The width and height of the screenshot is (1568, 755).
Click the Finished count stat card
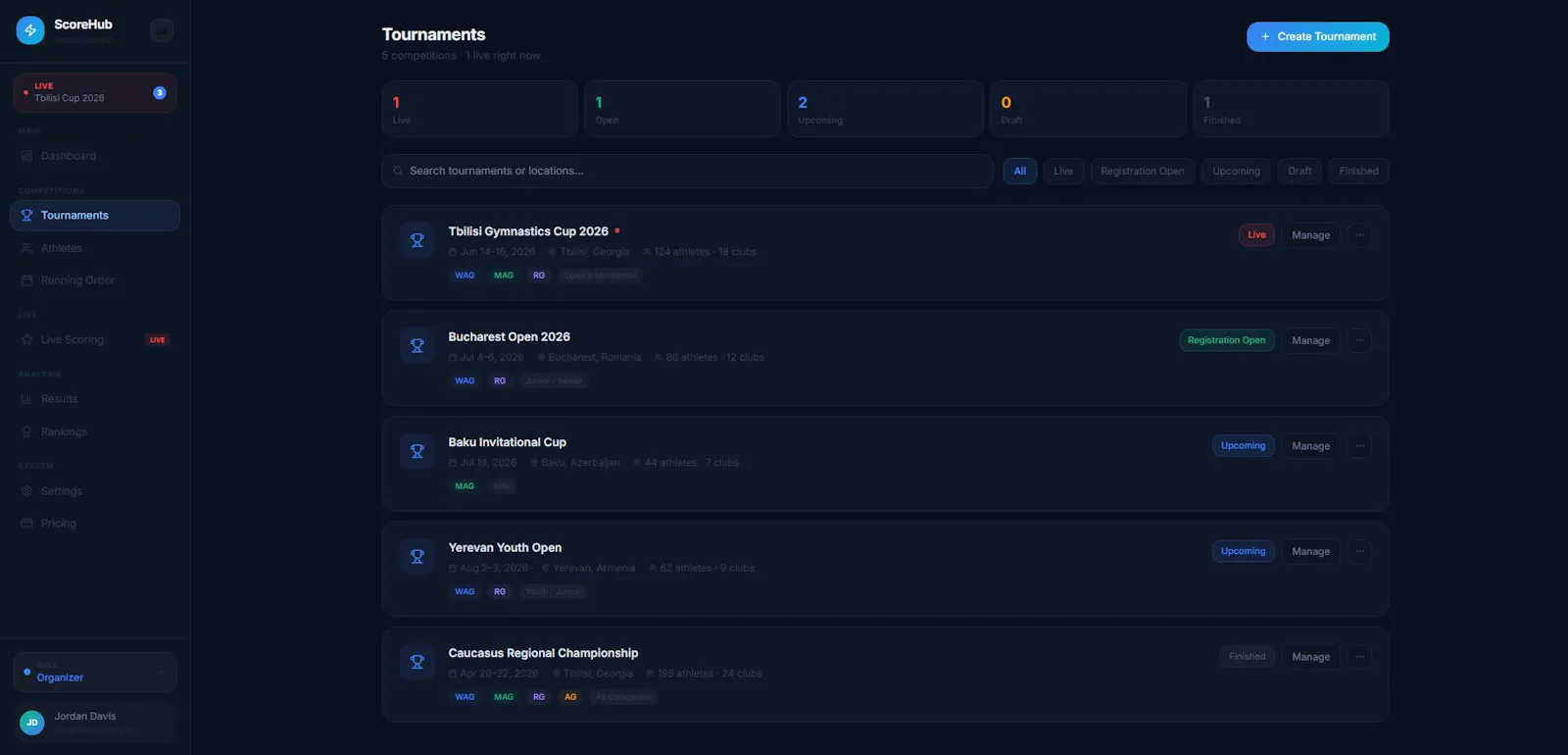1291,109
